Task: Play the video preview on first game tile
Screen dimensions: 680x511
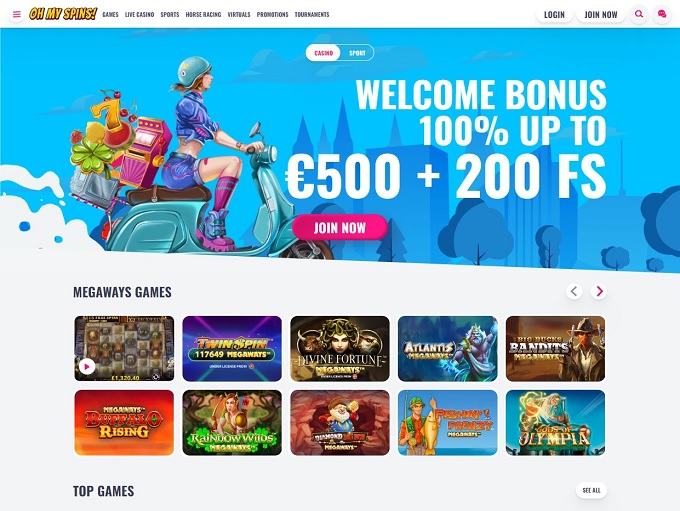Action: click(87, 367)
